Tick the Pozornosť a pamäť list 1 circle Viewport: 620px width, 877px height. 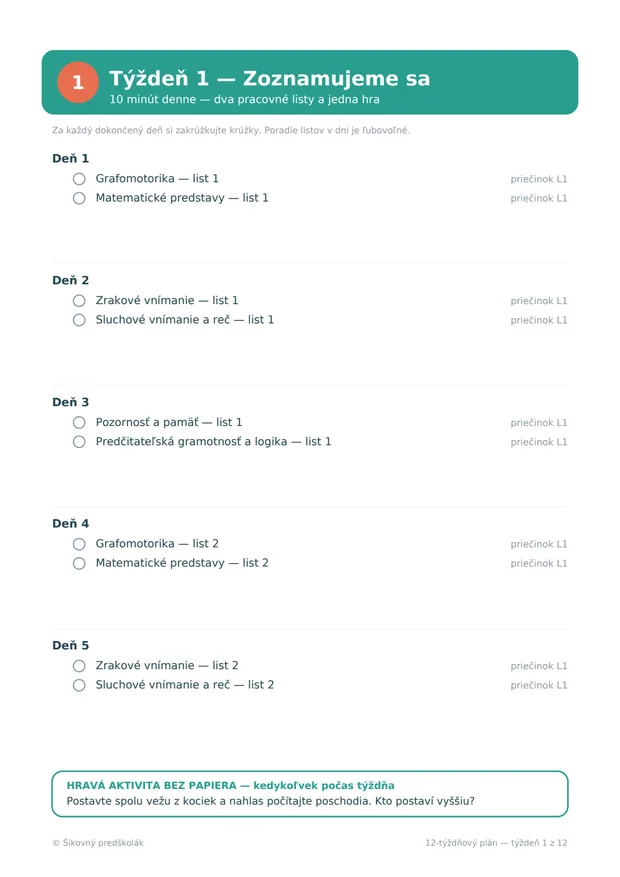coord(79,422)
